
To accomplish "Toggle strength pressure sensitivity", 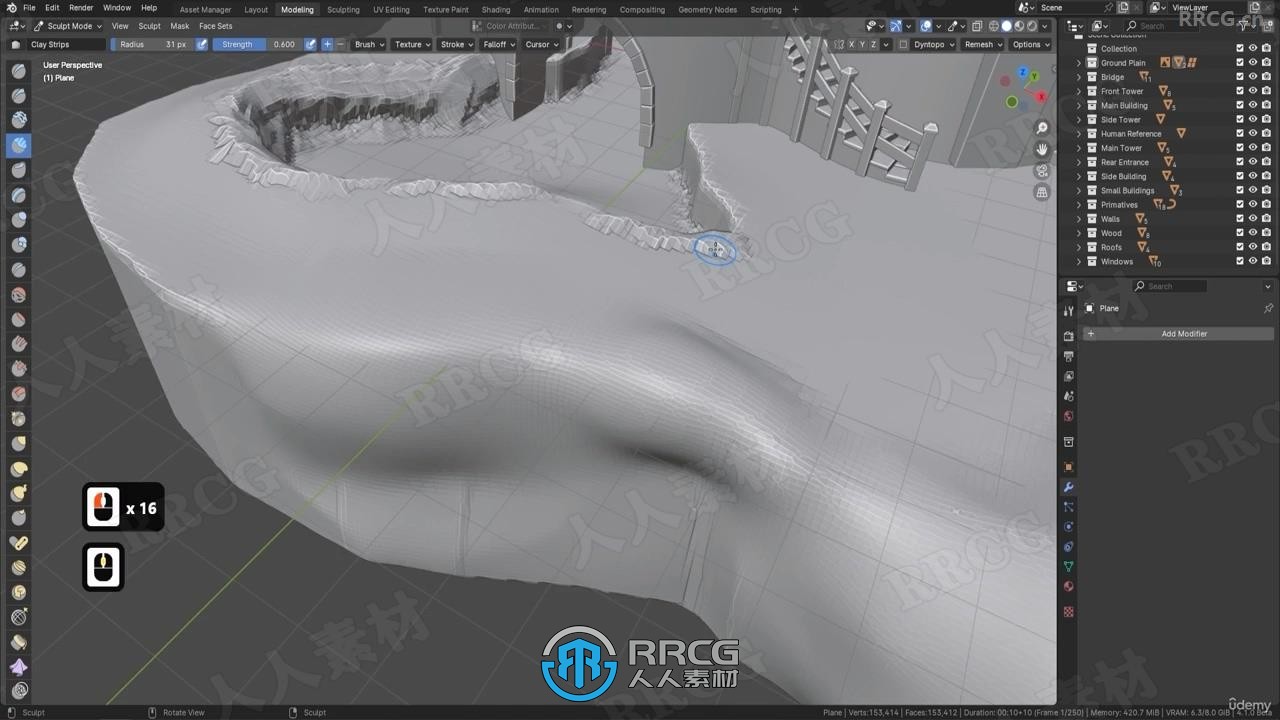I will [310, 44].
